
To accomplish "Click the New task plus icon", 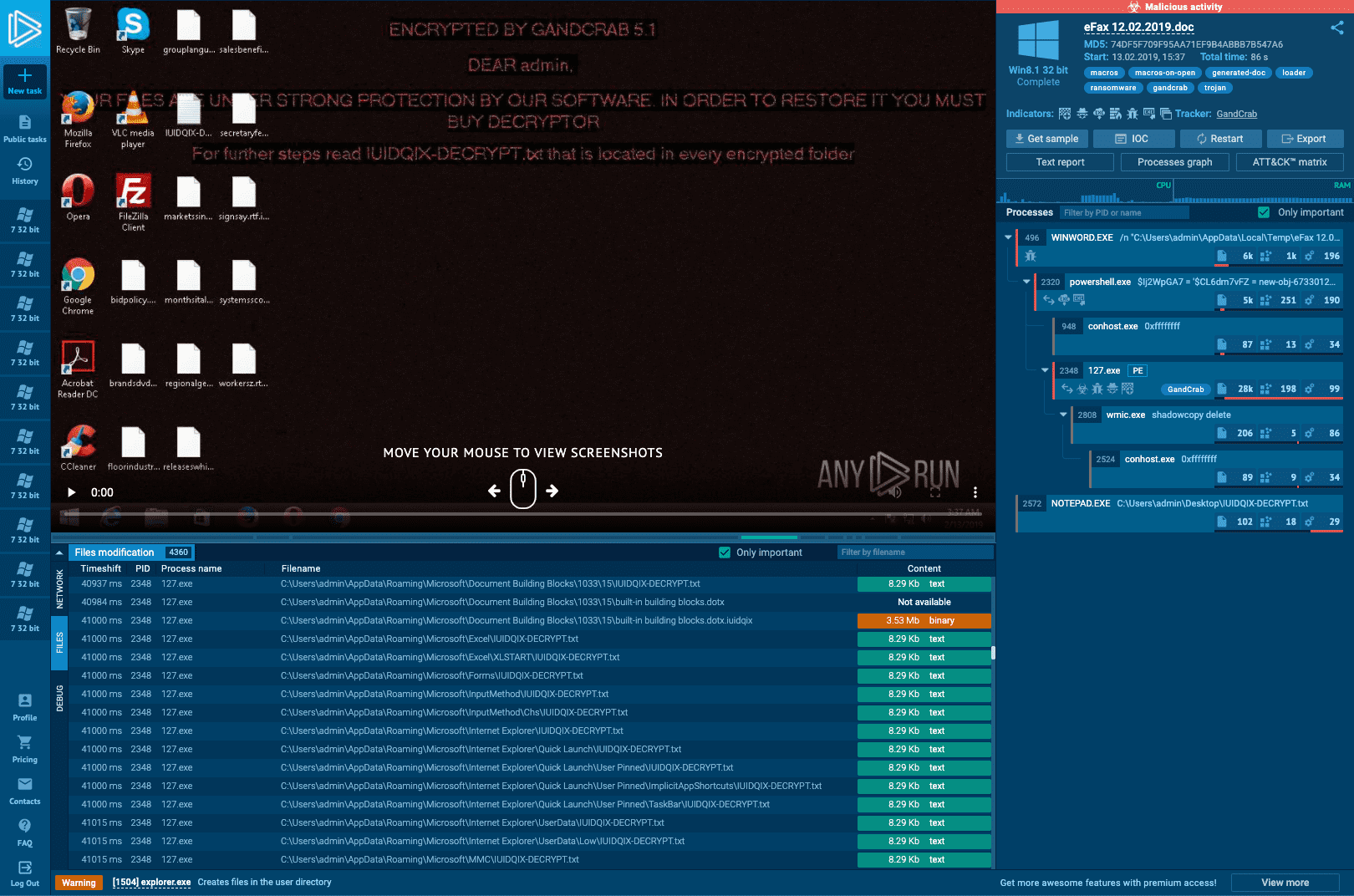I will tap(25, 76).
